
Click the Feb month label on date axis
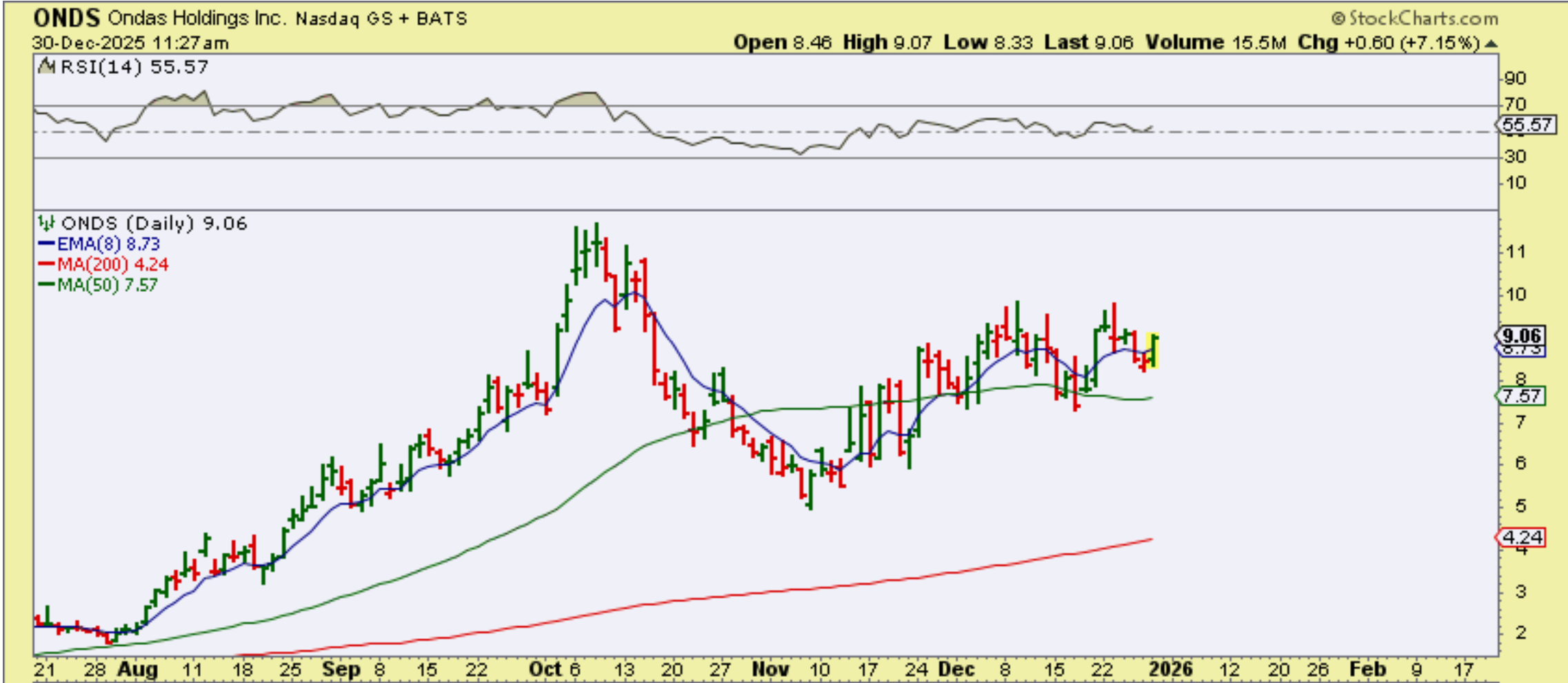point(1367,669)
